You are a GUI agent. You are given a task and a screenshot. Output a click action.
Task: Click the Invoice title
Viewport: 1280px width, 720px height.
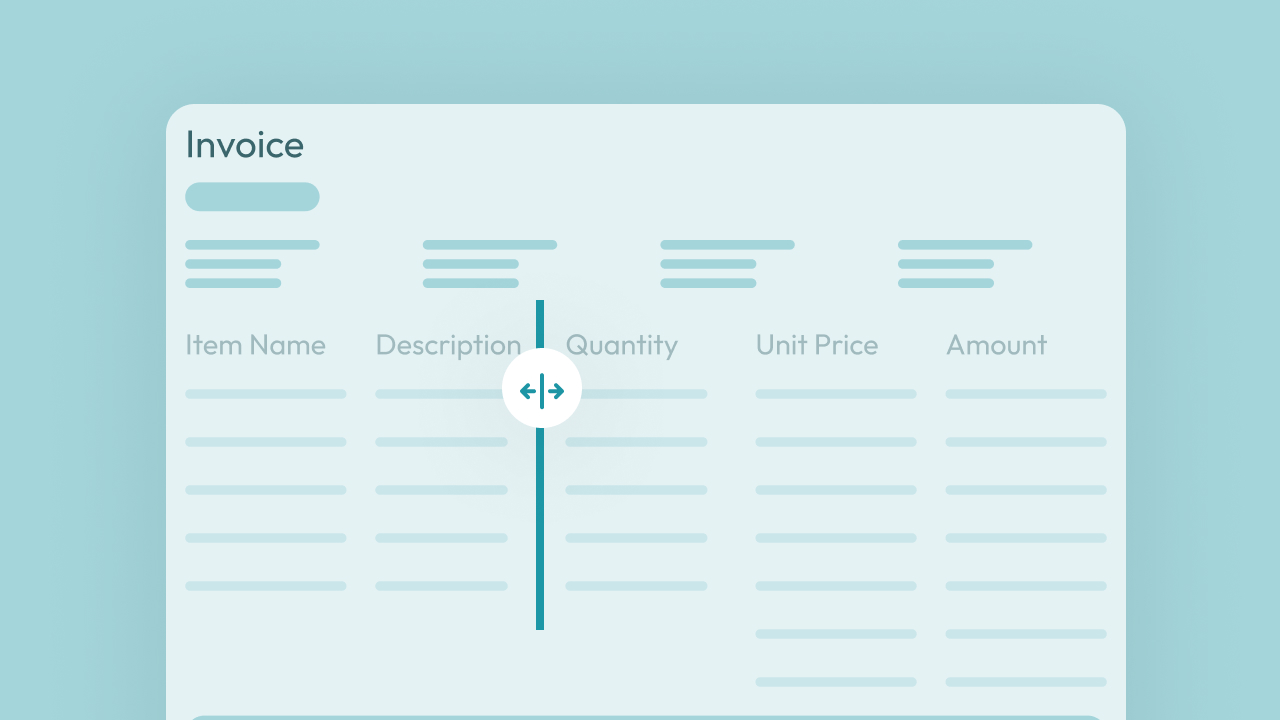point(245,145)
